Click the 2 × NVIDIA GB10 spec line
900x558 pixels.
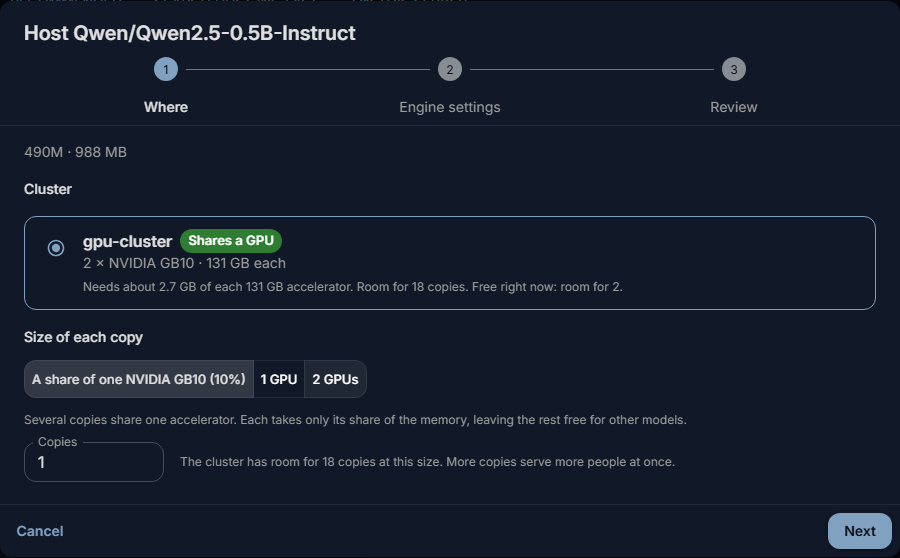pyautogui.click(x=184, y=264)
